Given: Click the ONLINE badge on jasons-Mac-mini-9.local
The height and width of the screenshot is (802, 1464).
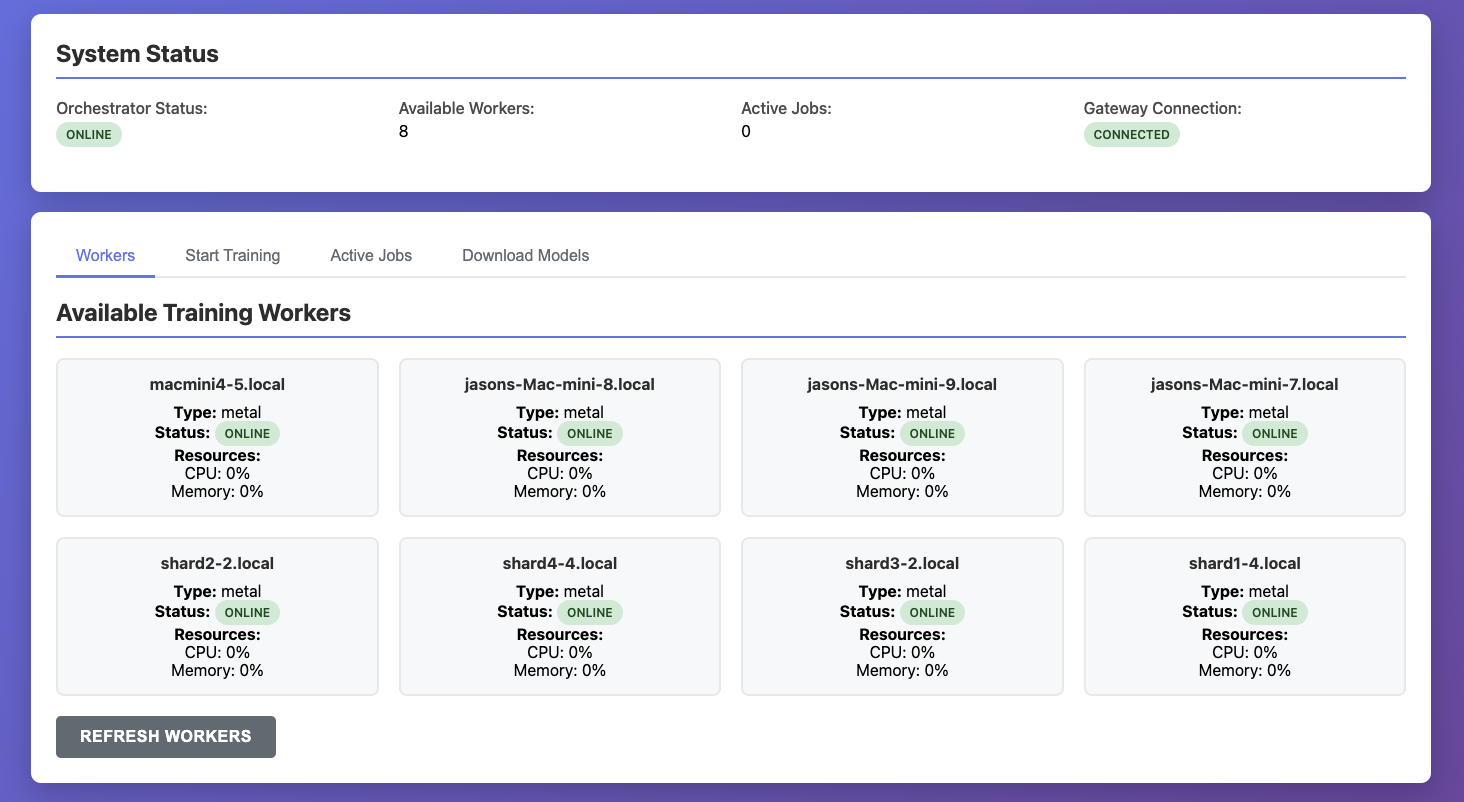Looking at the screenshot, I should pos(932,433).
